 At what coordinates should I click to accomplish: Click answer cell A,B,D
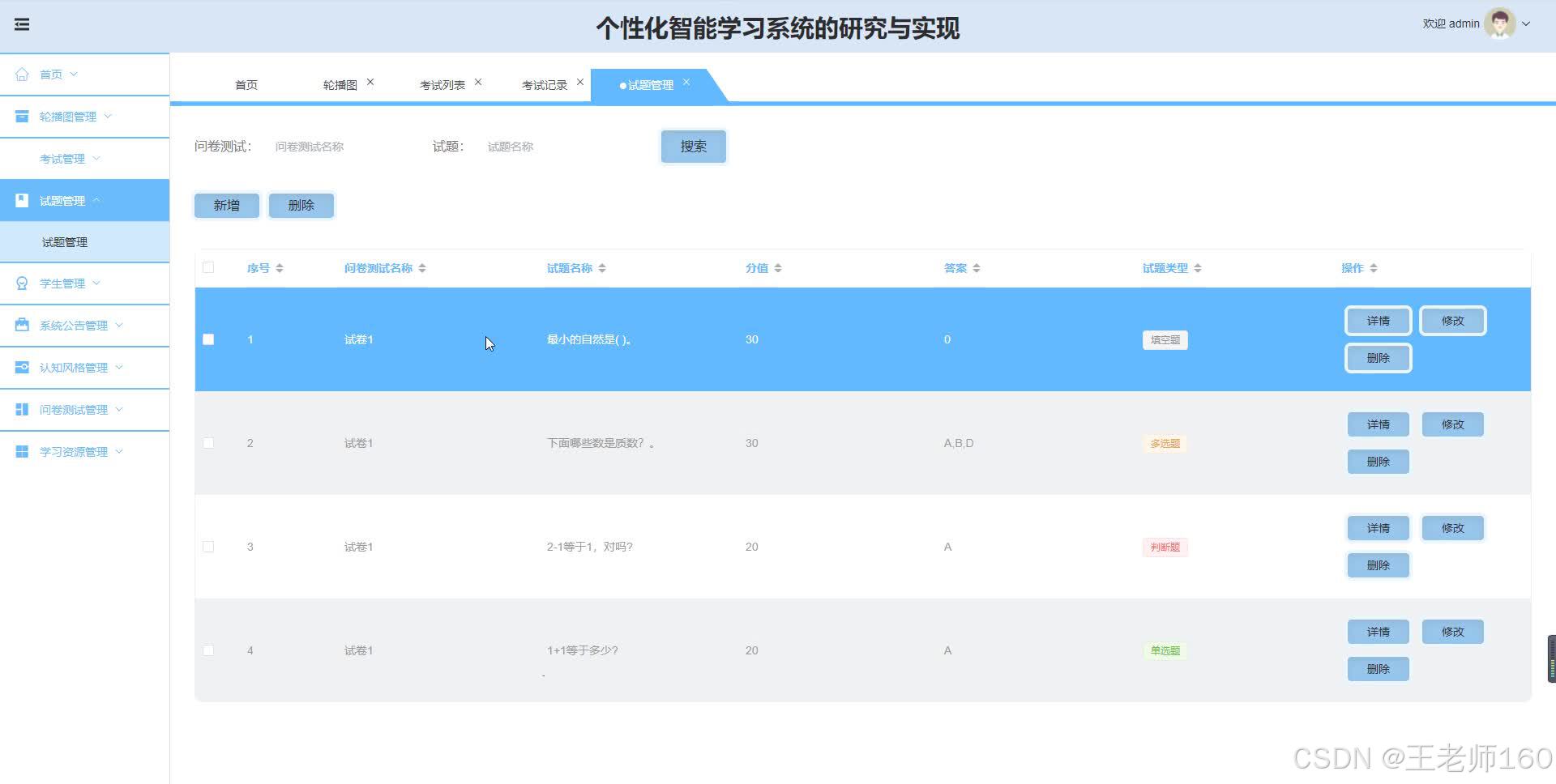pyautogui.click(x=959, y=443)
